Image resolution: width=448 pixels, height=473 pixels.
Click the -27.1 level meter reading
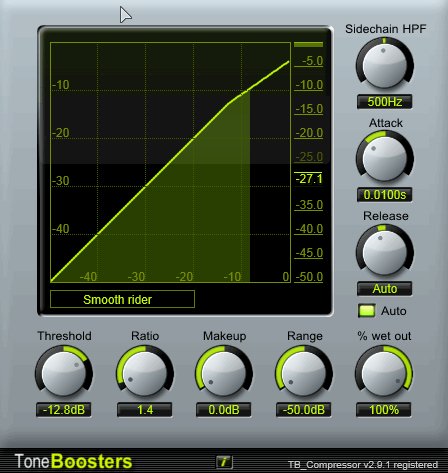click(x=309, y=179)
